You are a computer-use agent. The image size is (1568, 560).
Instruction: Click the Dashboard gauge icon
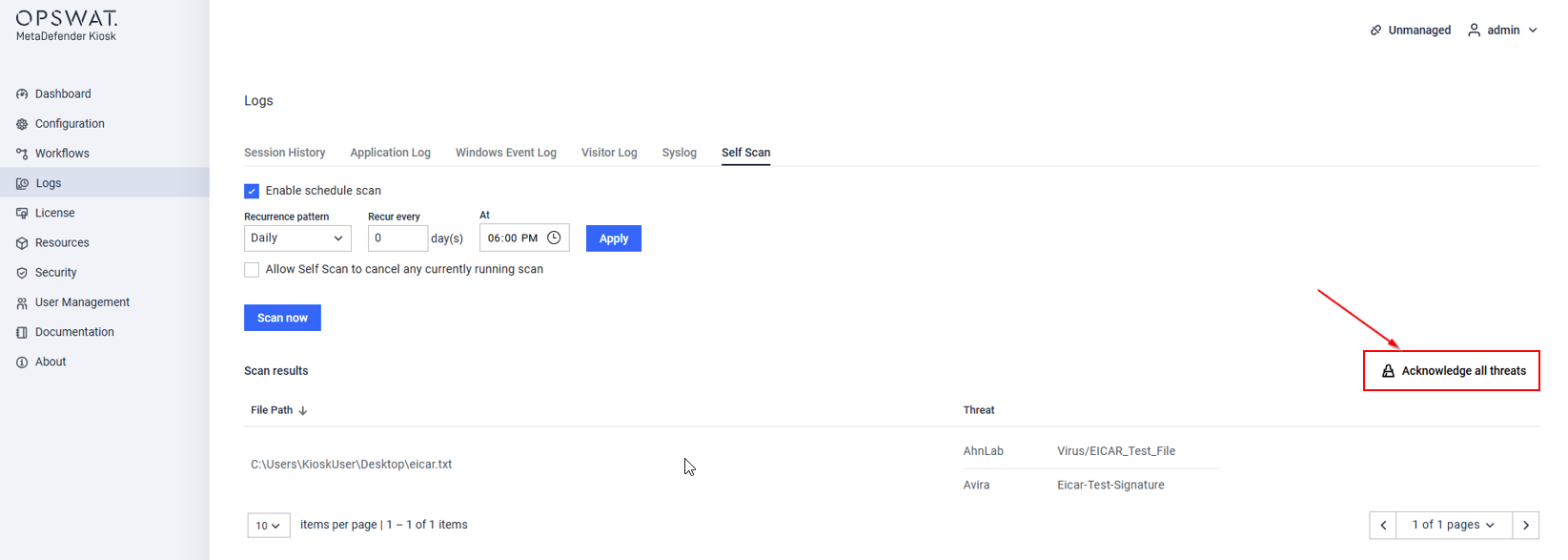point(22,94)
